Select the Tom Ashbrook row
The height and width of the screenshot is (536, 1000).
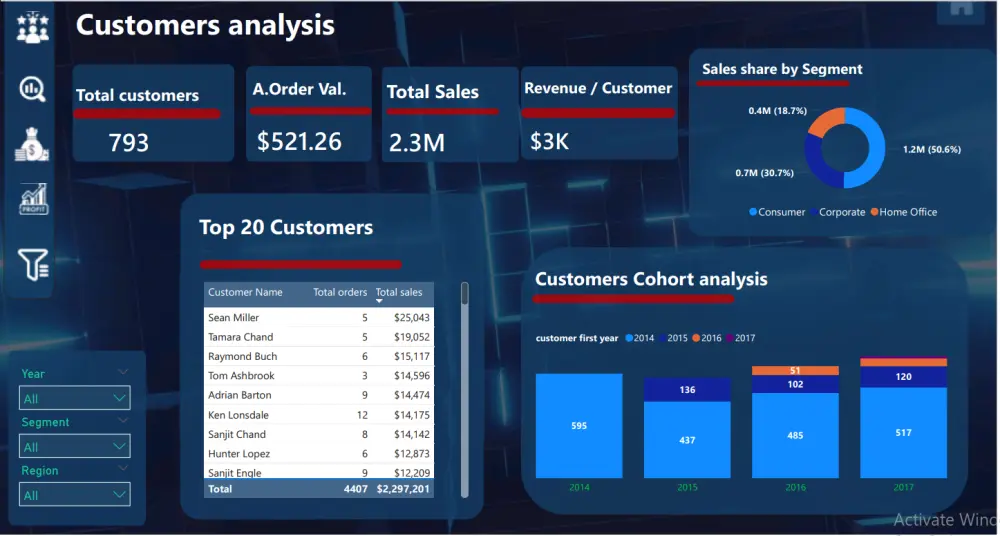tap(319, 376)
